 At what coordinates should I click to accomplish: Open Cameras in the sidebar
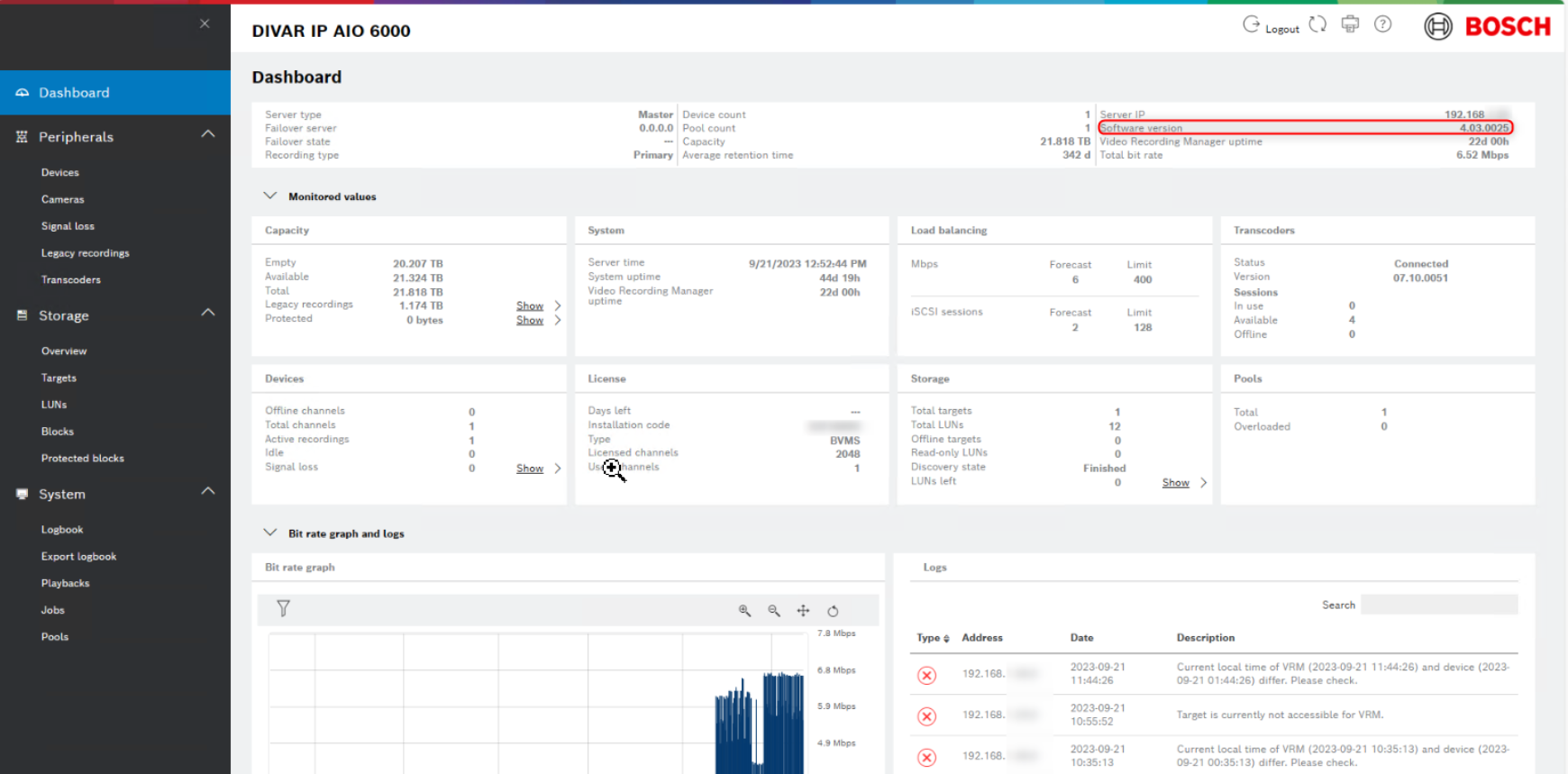pos(62,199)
